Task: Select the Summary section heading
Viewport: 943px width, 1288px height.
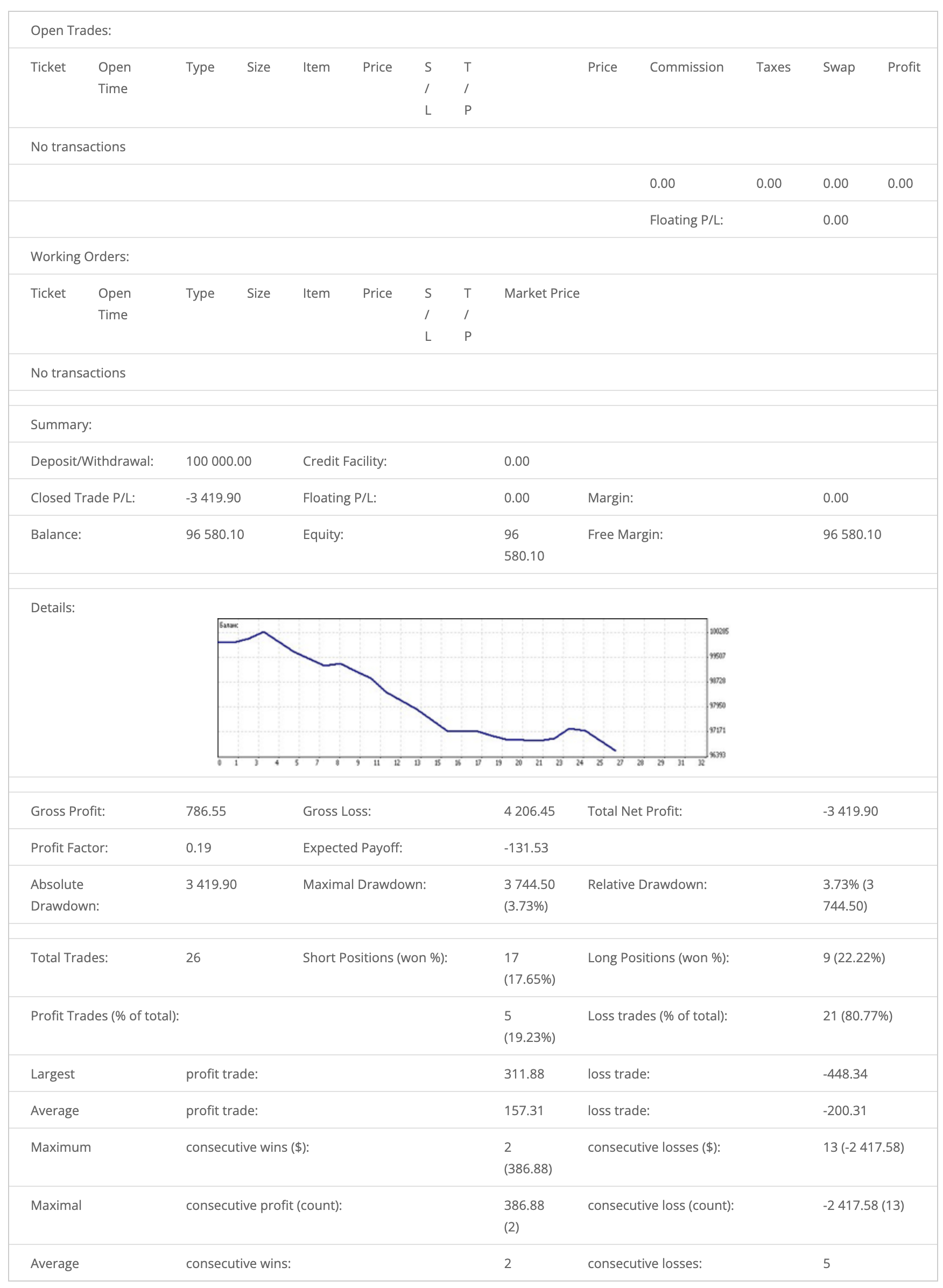Action: click(61, 425)
